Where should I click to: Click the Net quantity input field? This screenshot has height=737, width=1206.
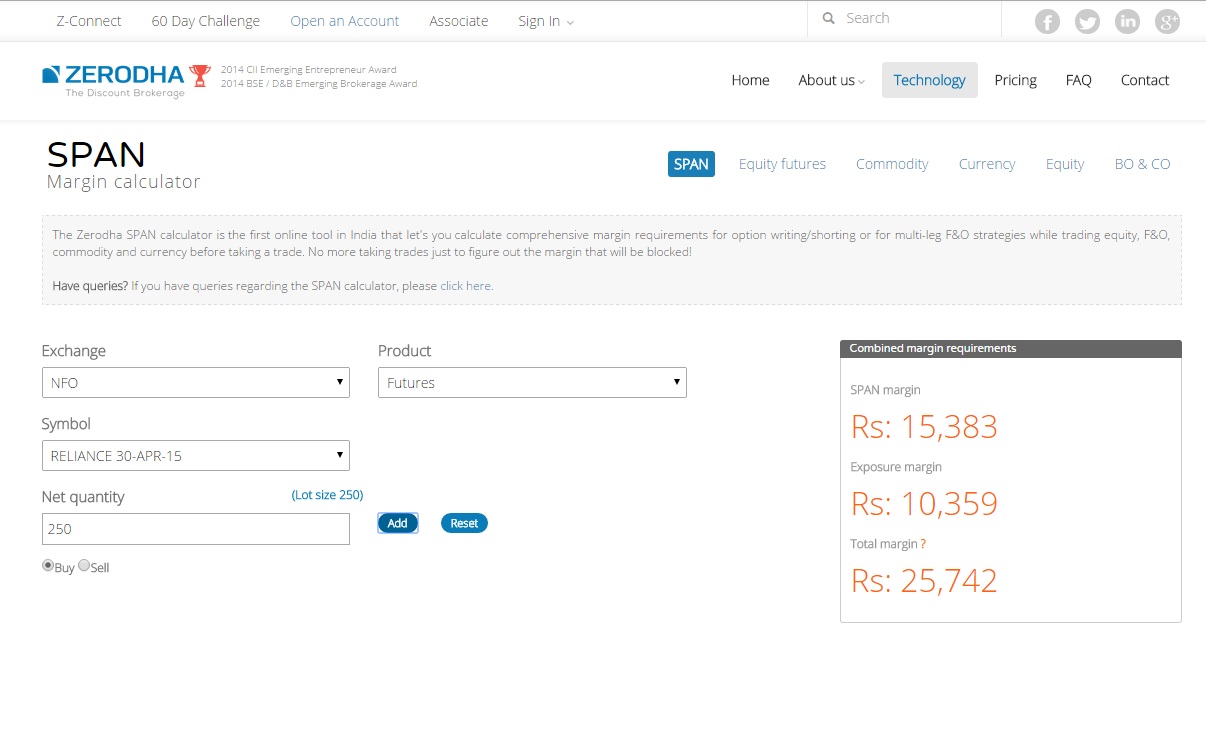196,529
